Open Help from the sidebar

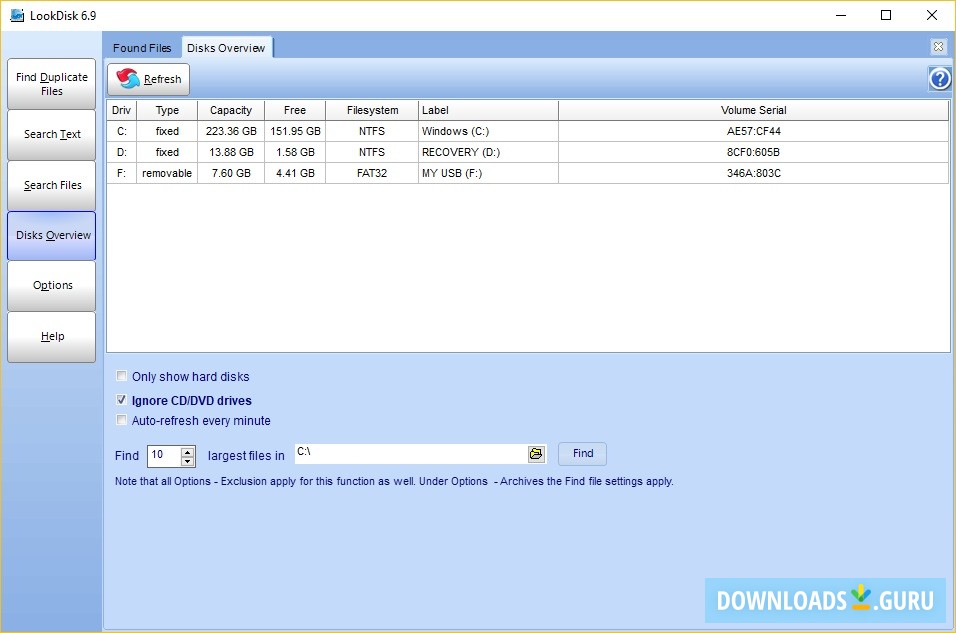51,336
